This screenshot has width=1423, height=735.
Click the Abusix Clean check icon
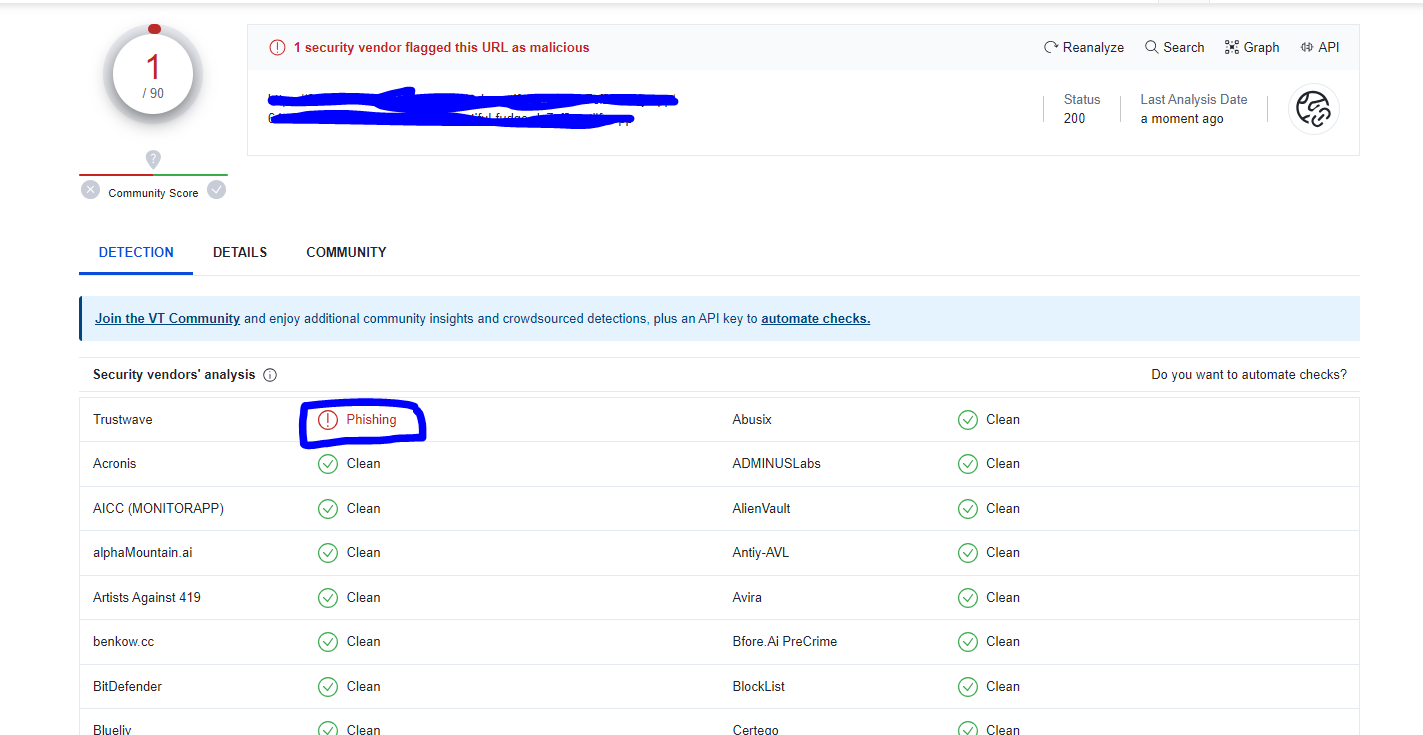tap(968, 420)
